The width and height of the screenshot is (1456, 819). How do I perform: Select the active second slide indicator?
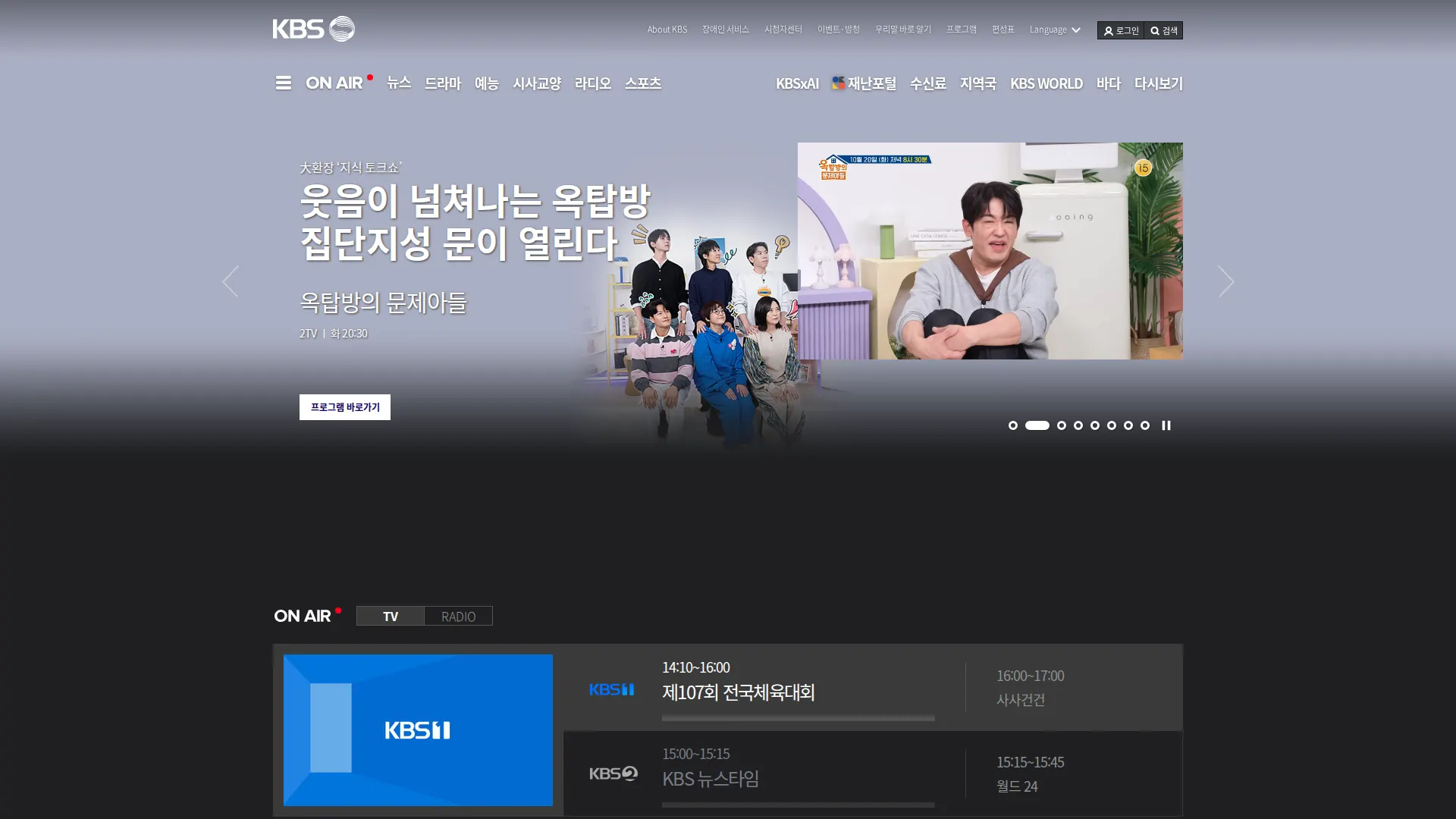pos(1037,425)
